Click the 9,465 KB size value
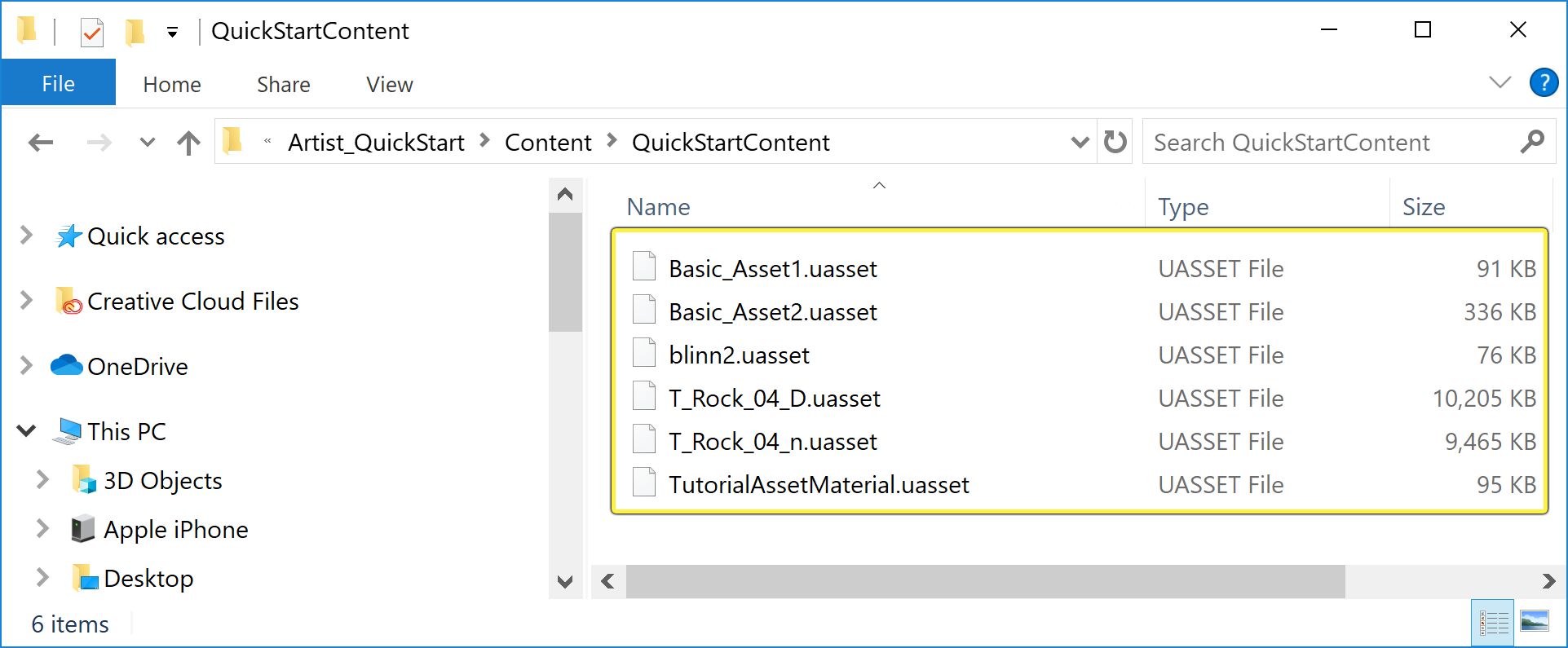Screen dimensions: 1568x648 [1491, 442]
